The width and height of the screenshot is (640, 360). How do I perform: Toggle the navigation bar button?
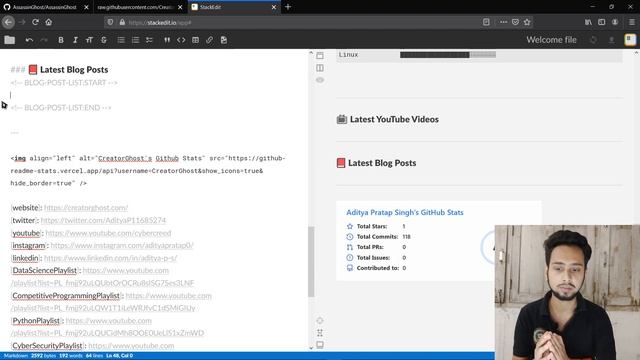coord(320,55)
